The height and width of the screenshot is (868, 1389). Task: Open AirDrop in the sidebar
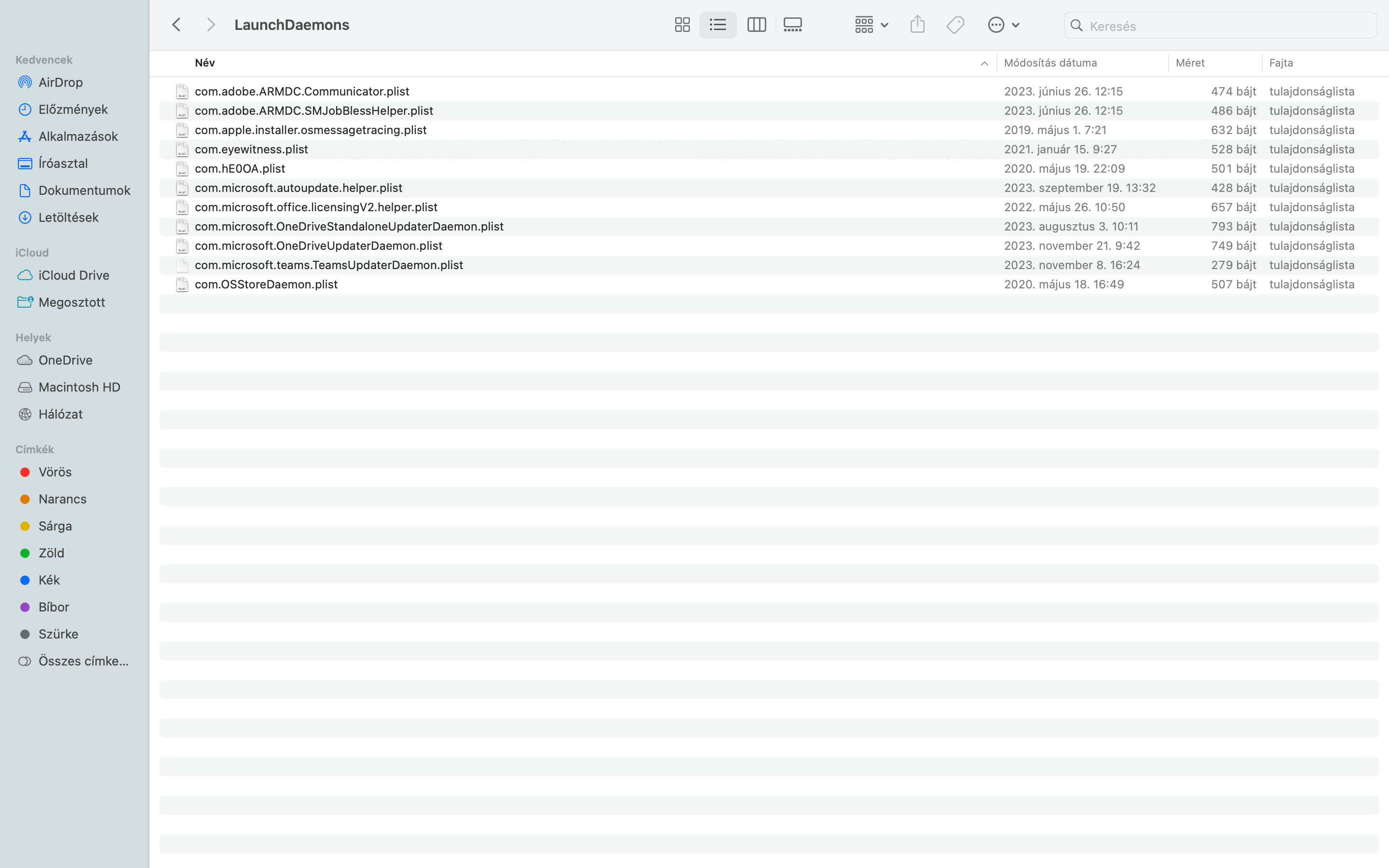[x=60, y=82]
